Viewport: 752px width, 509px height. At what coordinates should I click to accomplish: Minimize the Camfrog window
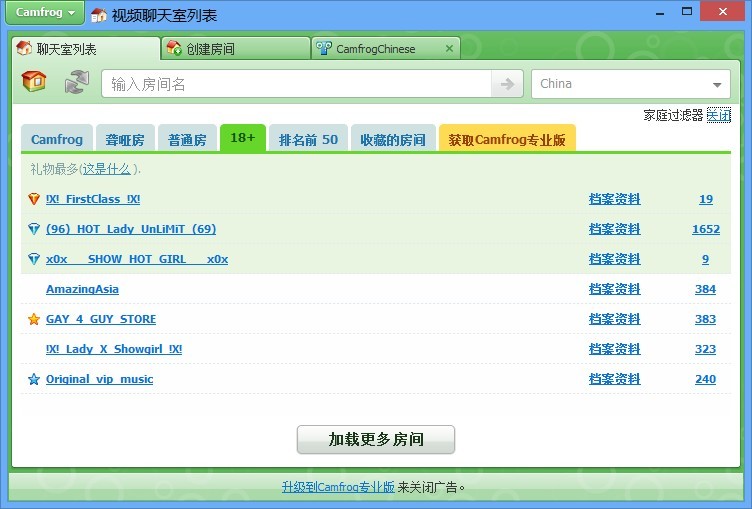[660, 12]
